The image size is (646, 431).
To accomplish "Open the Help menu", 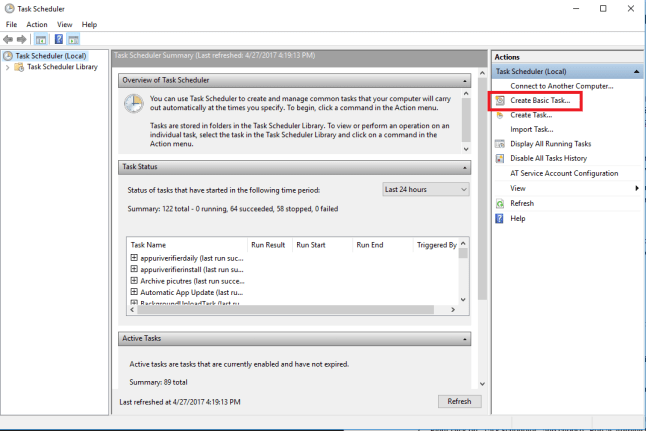I will click(89, 25).
